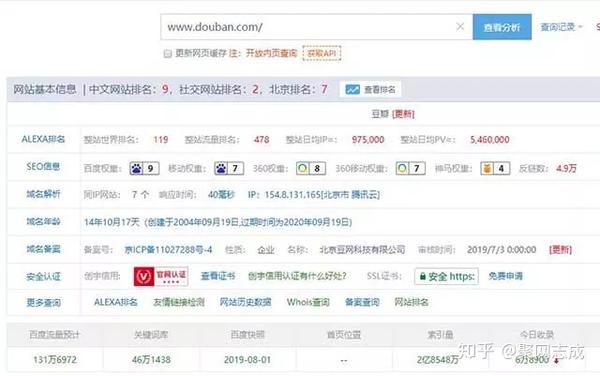The height and width of the screenshot is (376, 600).
Task: Click Baidu traffic estimate 131万6972
Action: pyautogui.click(x=55, y=360)
